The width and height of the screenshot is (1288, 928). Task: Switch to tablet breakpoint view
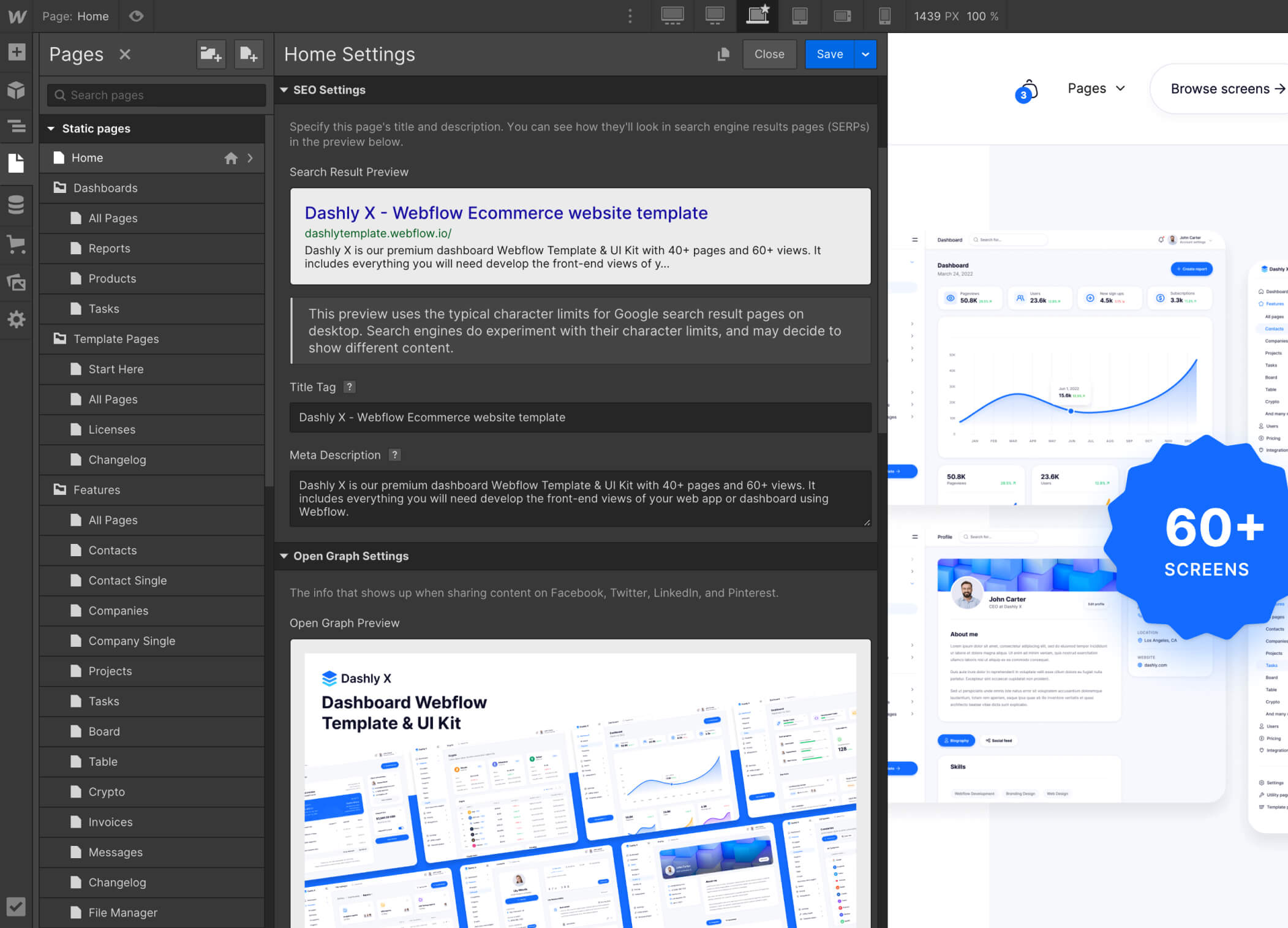coord(799,16)
